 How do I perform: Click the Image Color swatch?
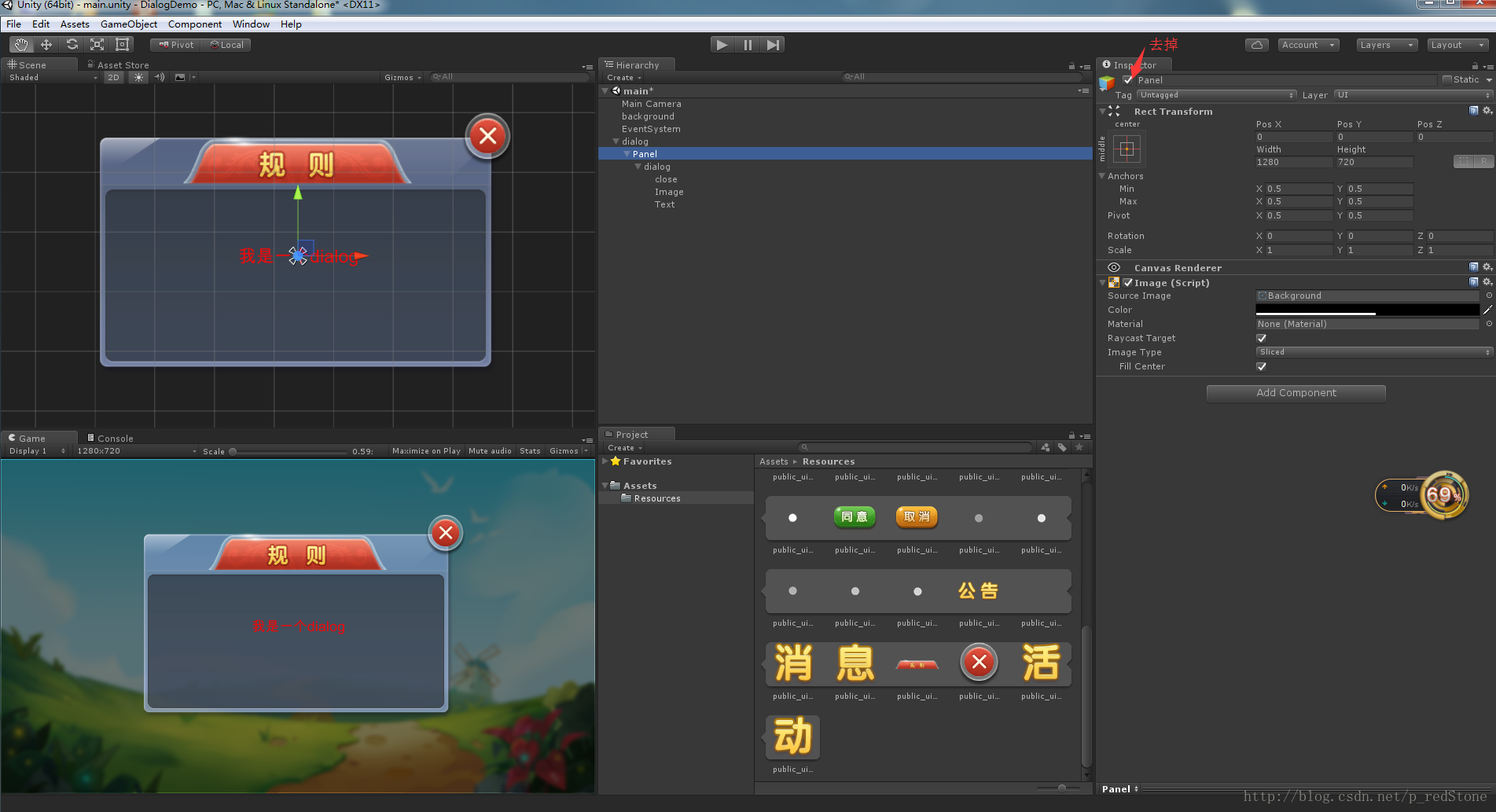pyautogui.click(x=1366, y=310)
